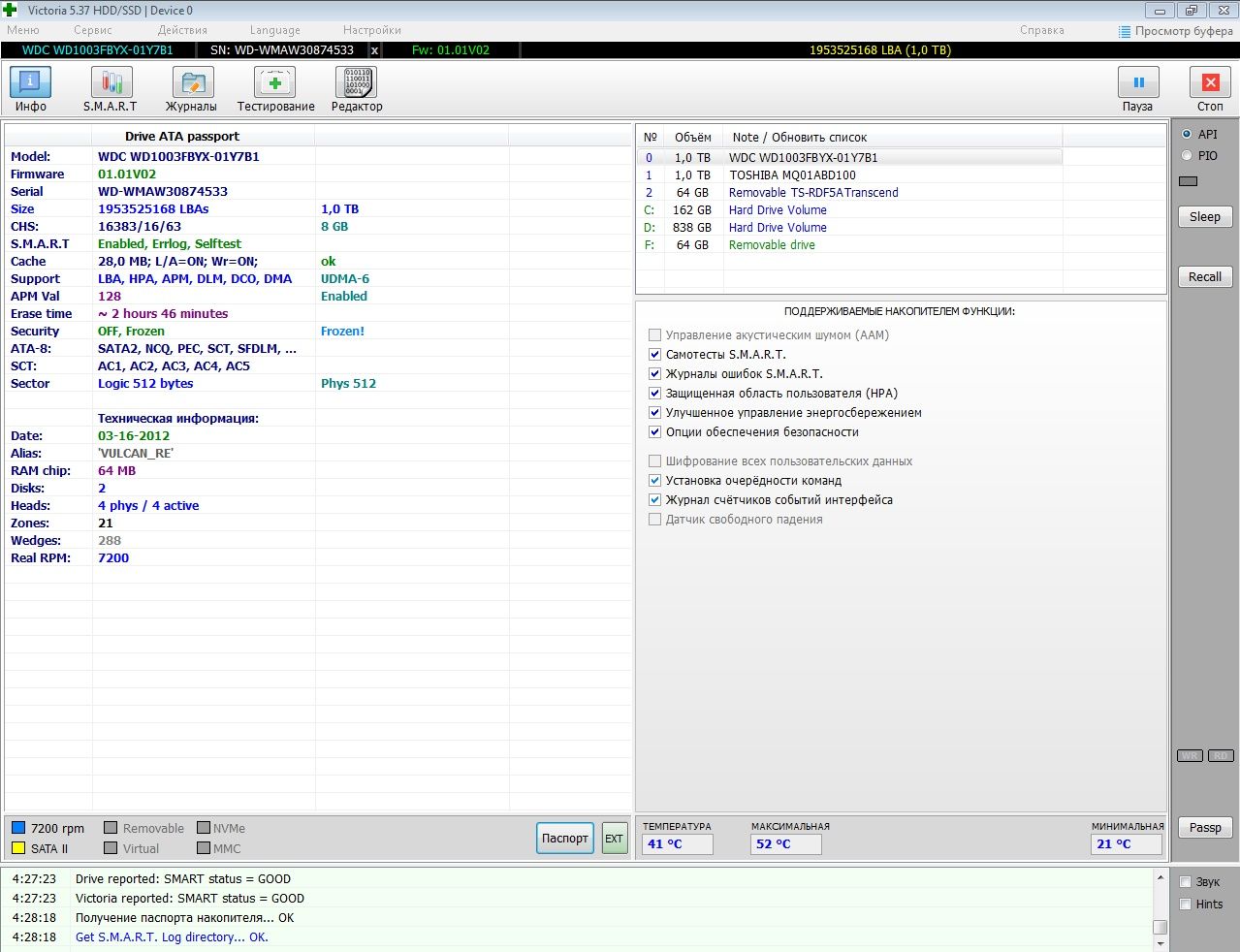The width and height of the screenshot is (1240, 952).
Task: Click the Sleep button
Action: [x=1205, y=217]
